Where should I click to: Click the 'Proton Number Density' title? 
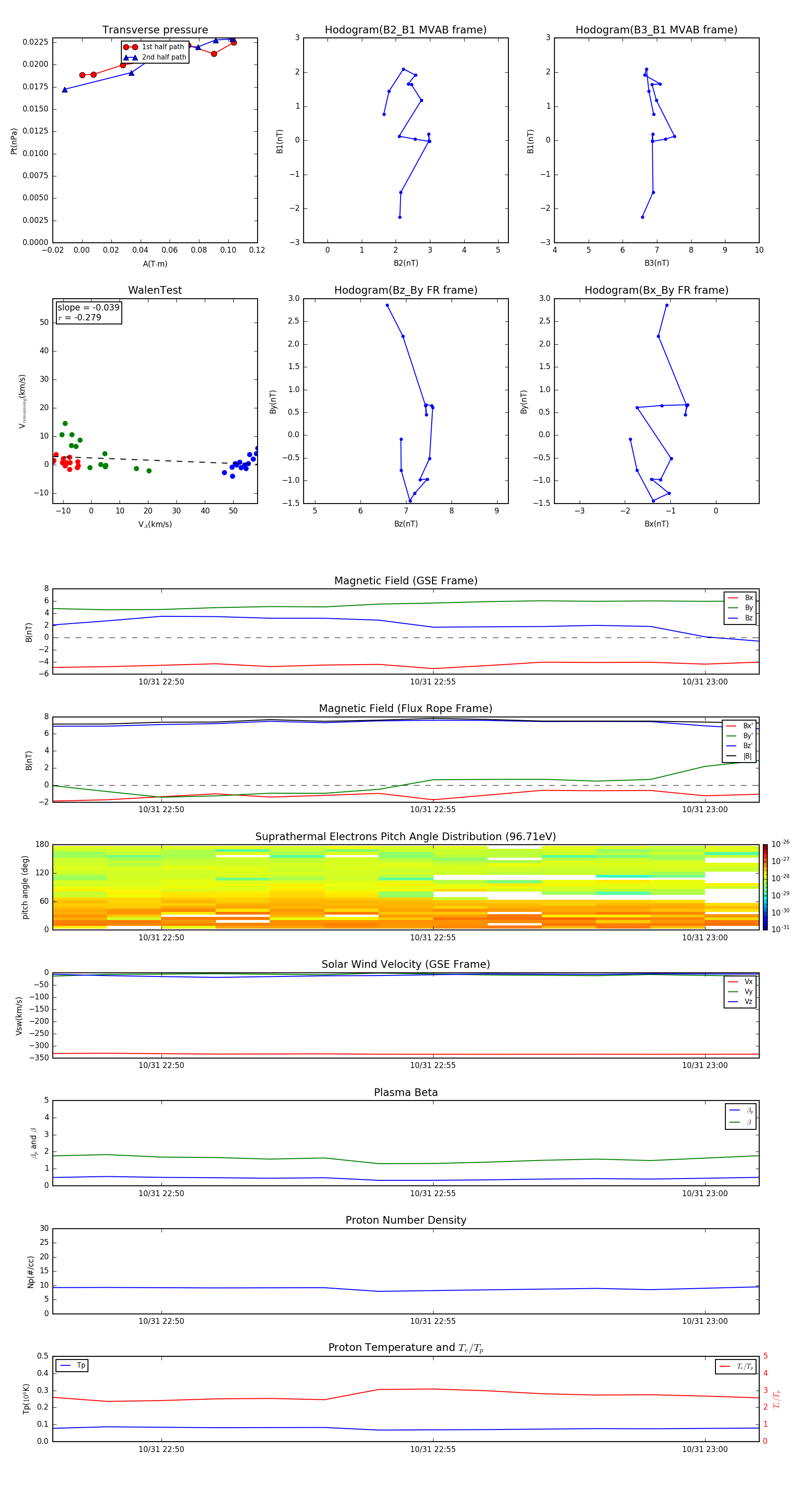[x=405, y=1220]
